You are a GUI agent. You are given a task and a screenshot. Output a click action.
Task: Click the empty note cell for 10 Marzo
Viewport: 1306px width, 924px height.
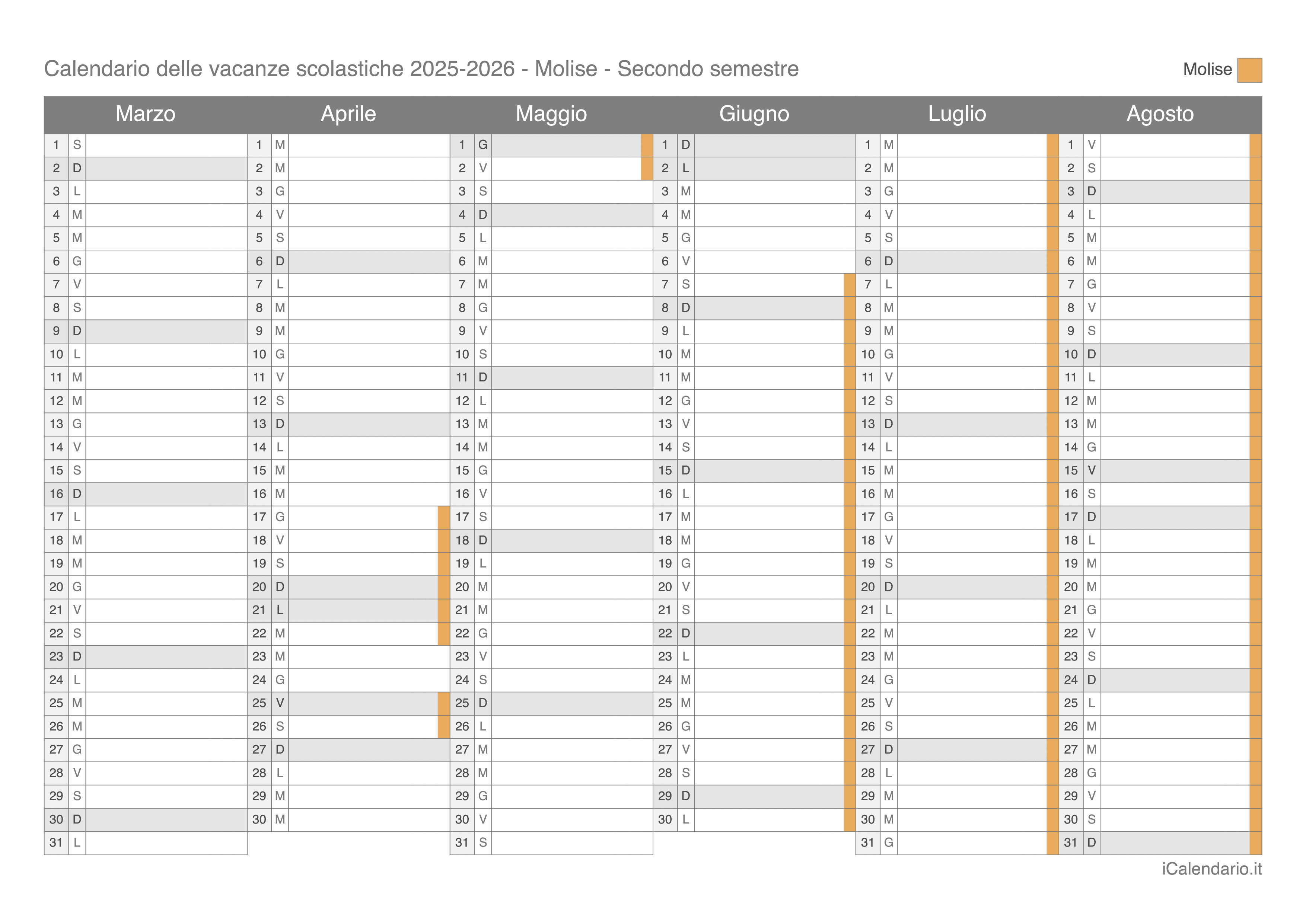click(166, 355)
